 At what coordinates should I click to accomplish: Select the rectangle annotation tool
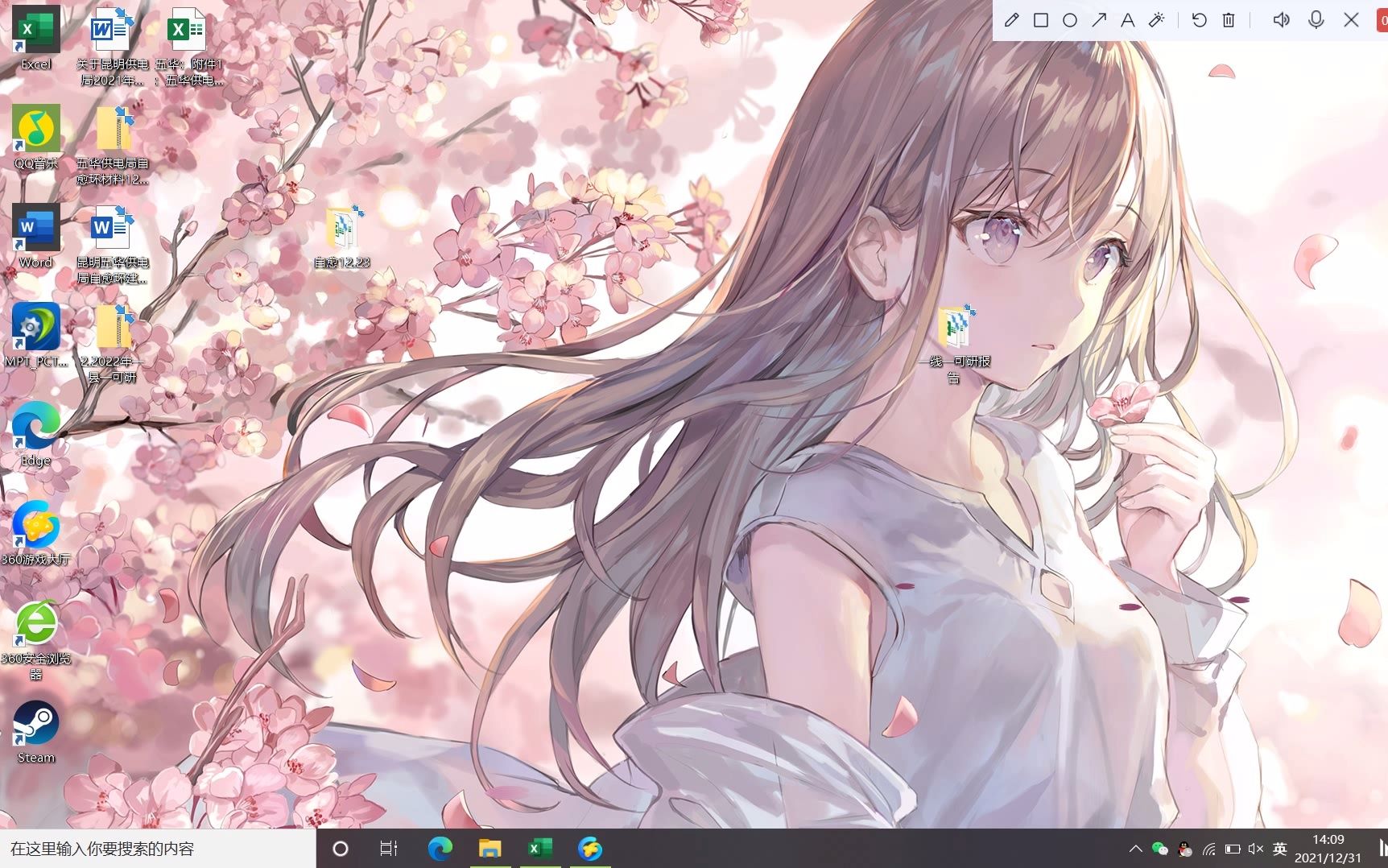pos(1041,20)
